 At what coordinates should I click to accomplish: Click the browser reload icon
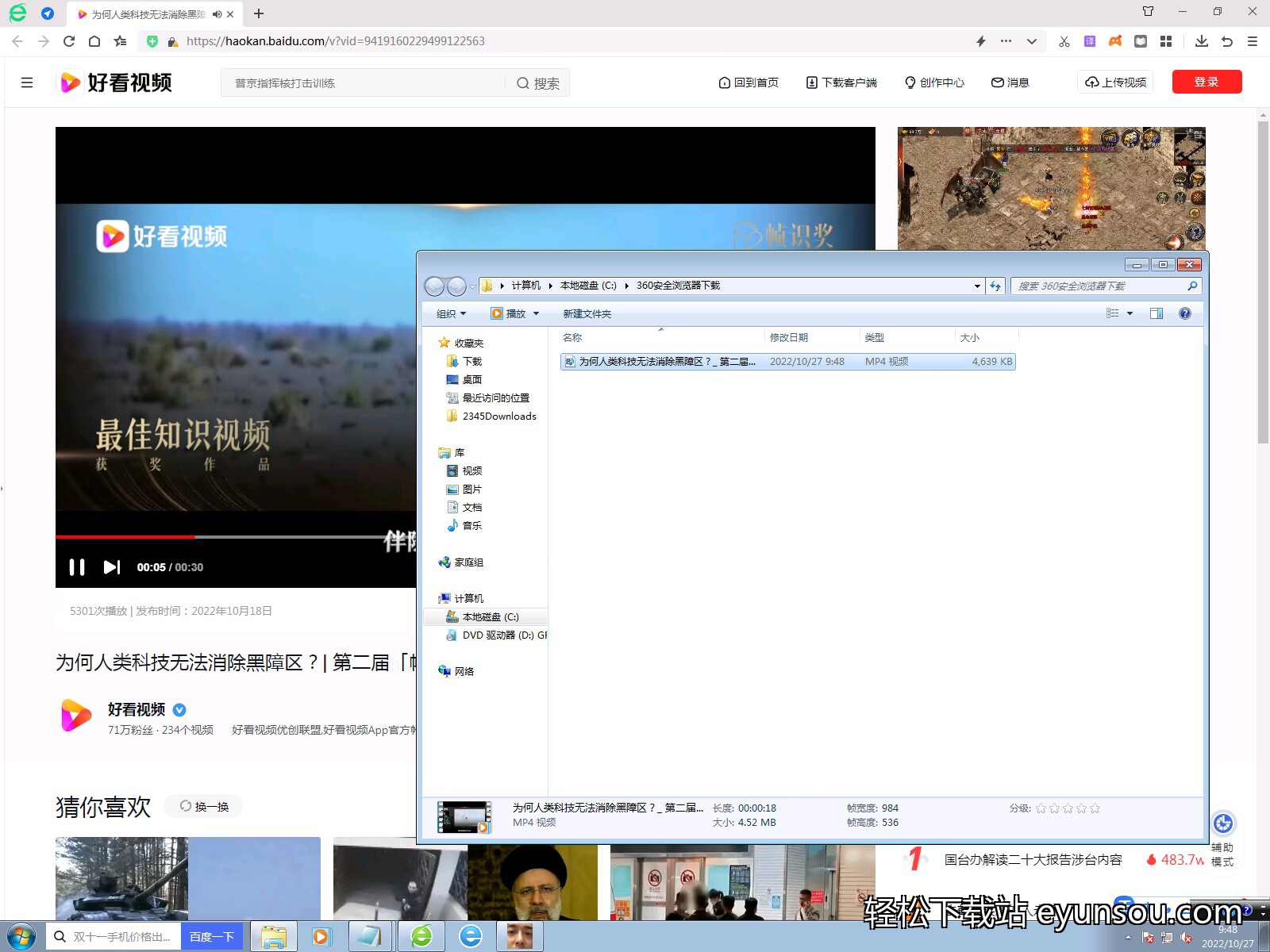[x=69, y=41]
